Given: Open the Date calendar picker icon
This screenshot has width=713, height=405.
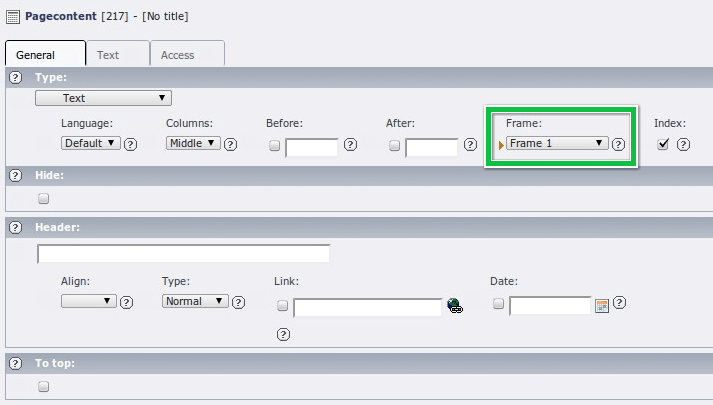Looking at the screenshot, I should coord(602,306).
